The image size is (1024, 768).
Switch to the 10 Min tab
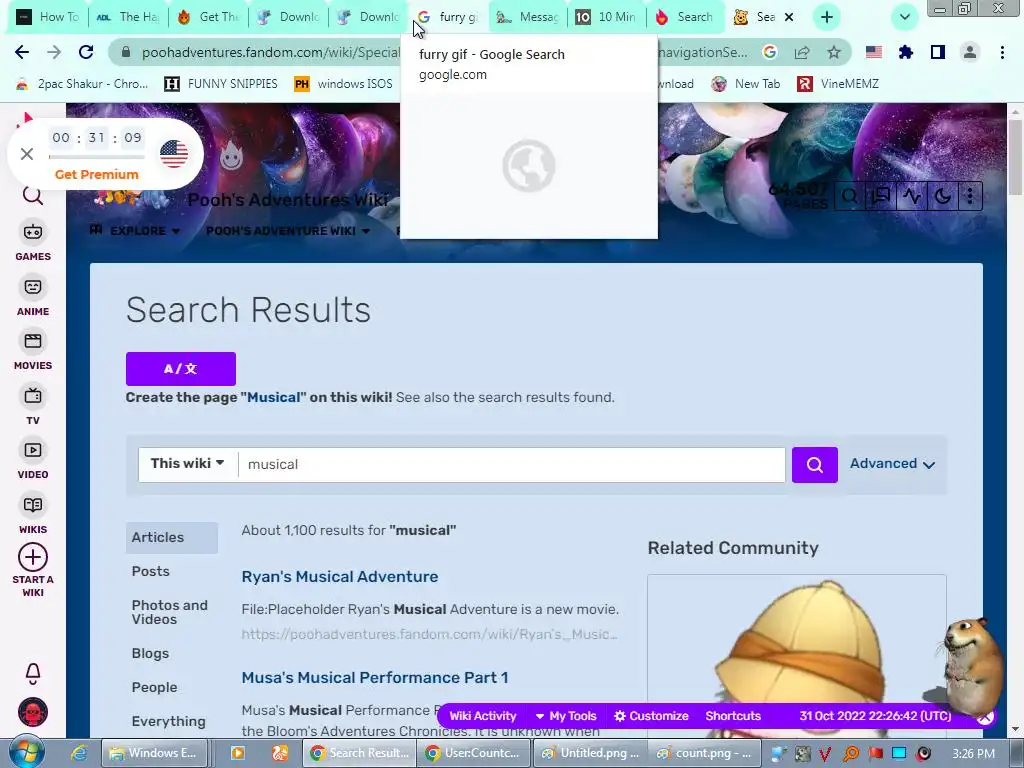point(606,17)
